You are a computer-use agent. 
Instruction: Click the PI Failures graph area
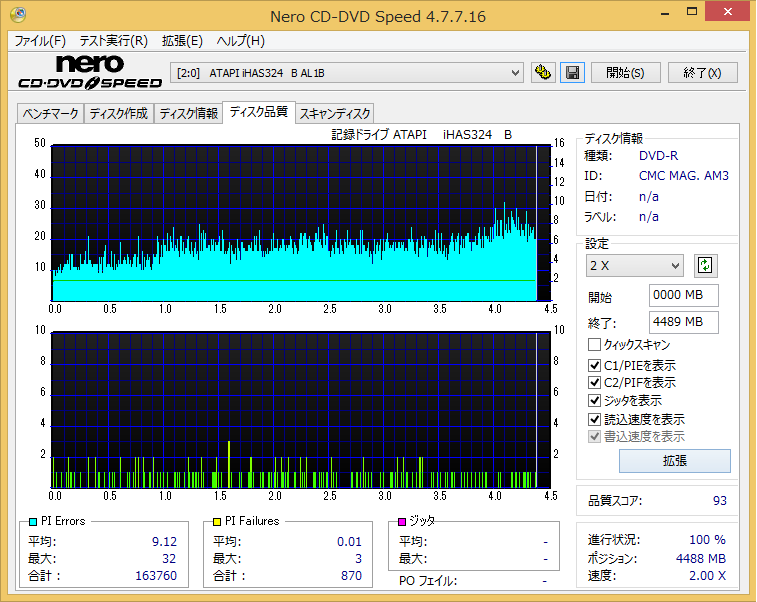[x=301, y=410]
